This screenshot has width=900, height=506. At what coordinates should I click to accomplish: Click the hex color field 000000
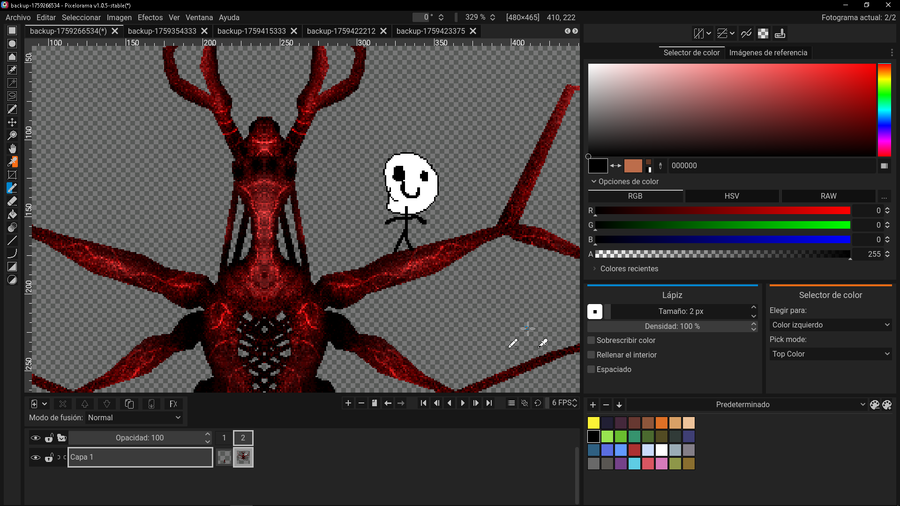coord(772,166)
